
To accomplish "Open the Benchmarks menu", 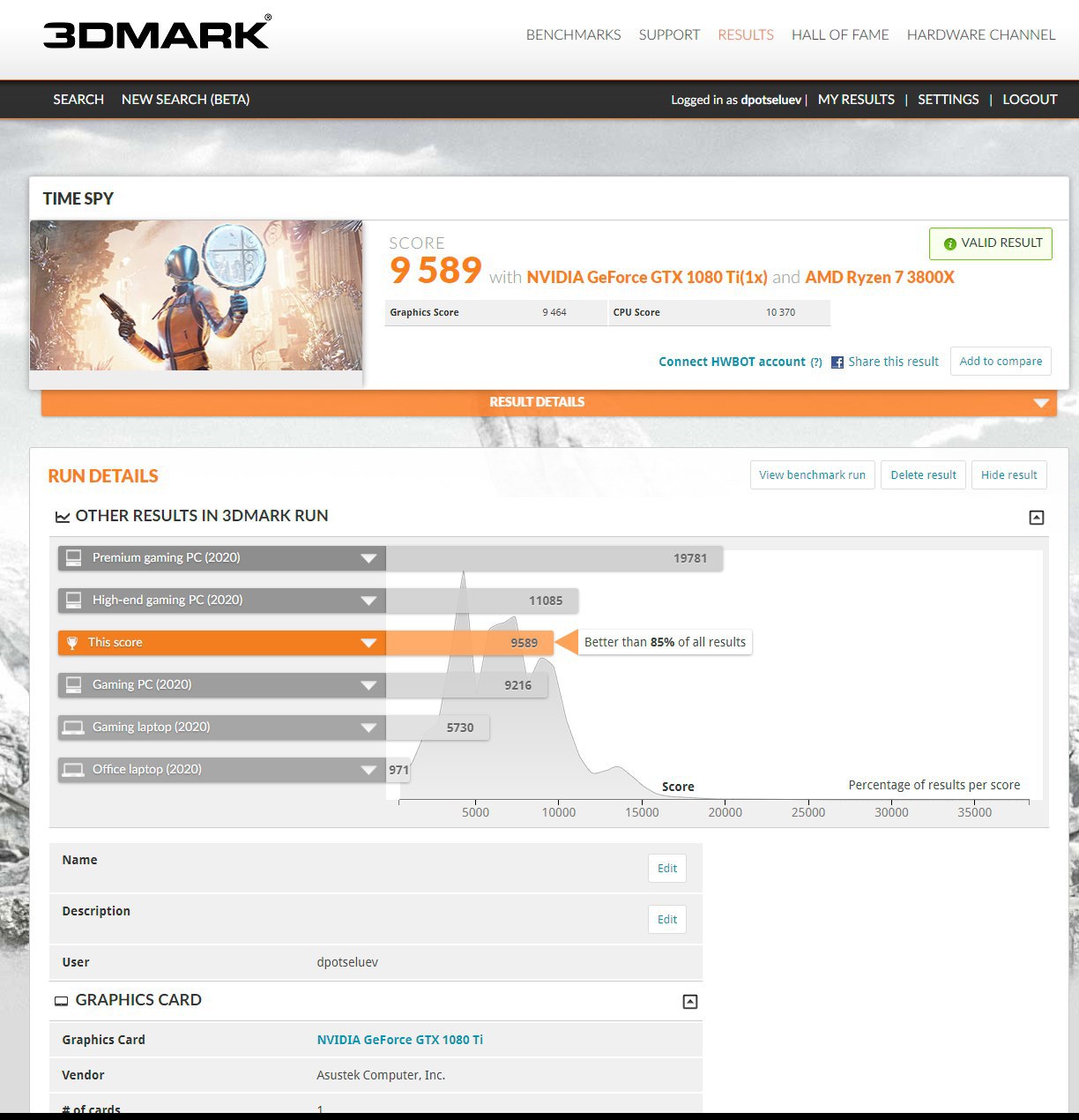I will coord(573,34).
